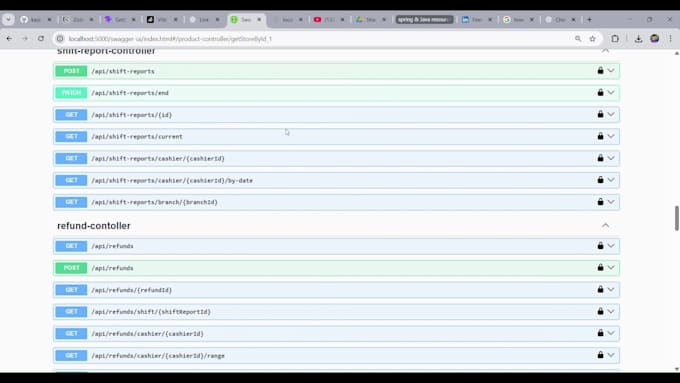Click the lock on /api/refunds/cashier/{cashierId} row
Screen dimensions: 680x383
pos(600,333)
